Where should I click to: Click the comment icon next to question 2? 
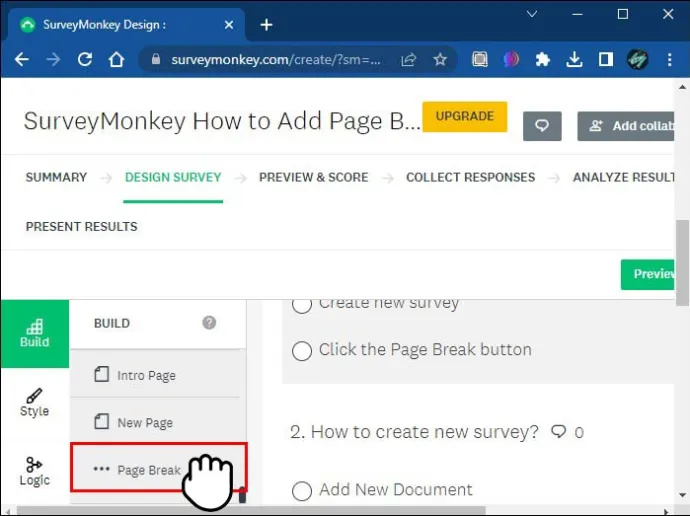click(558, 432)
